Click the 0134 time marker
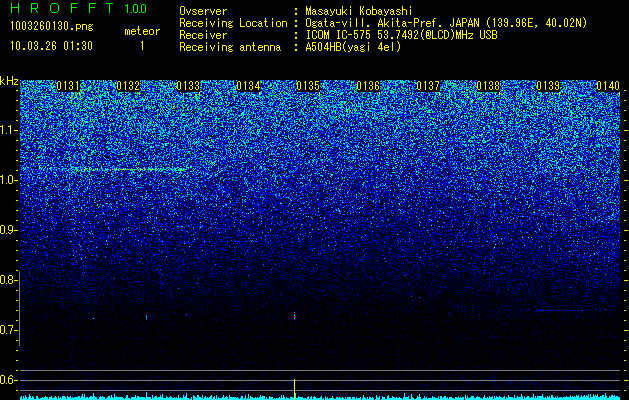The height and width of the screenshot is (400, 629). pyautogui.click(x=248, y=86)
